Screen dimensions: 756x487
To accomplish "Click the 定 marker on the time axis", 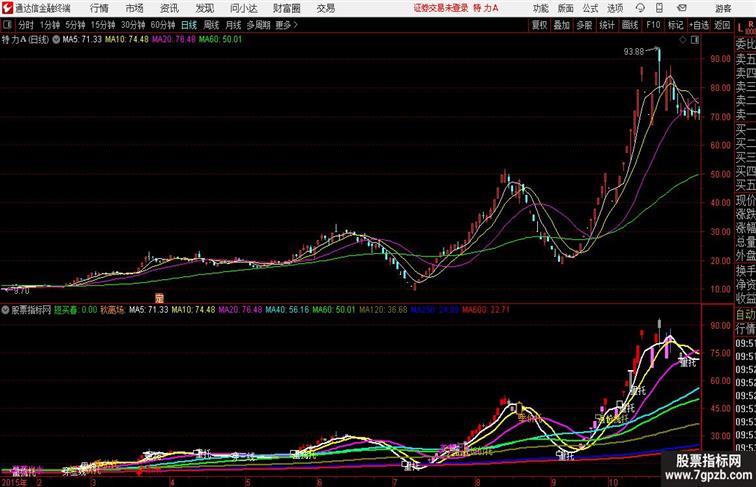I will point(160,298).
